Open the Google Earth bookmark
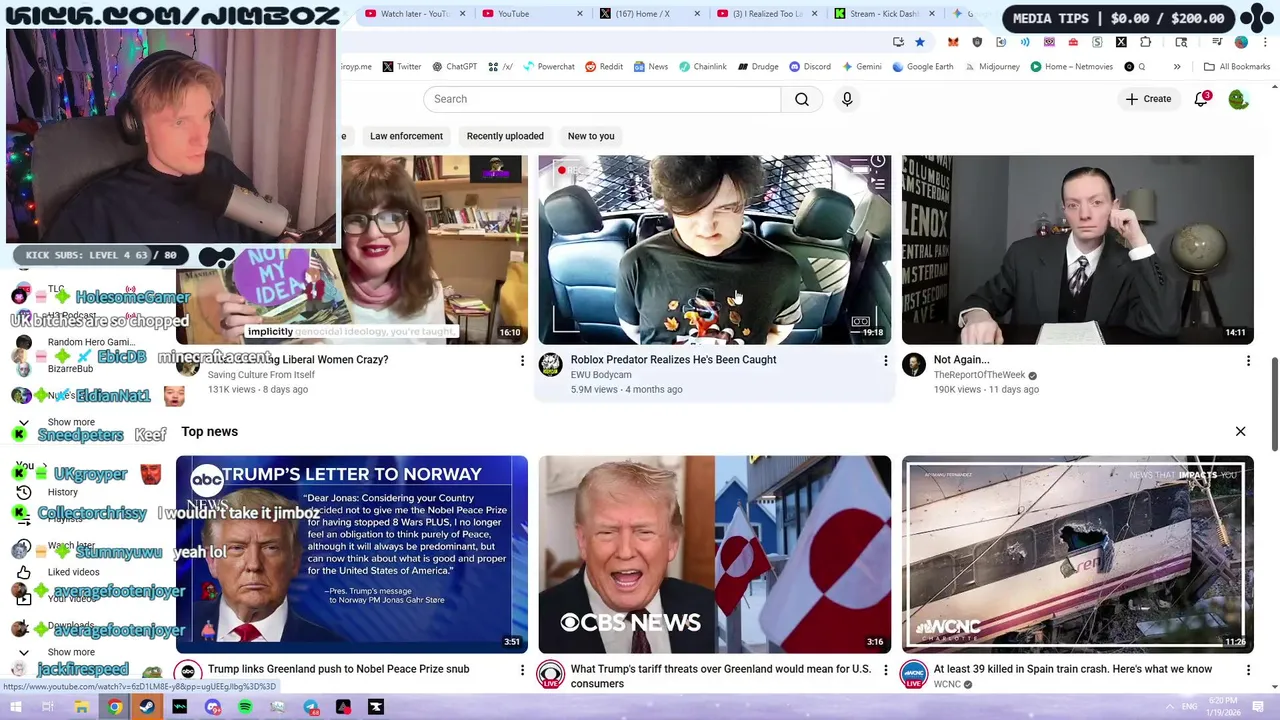The image size is (1280, 720). (923, 67)
